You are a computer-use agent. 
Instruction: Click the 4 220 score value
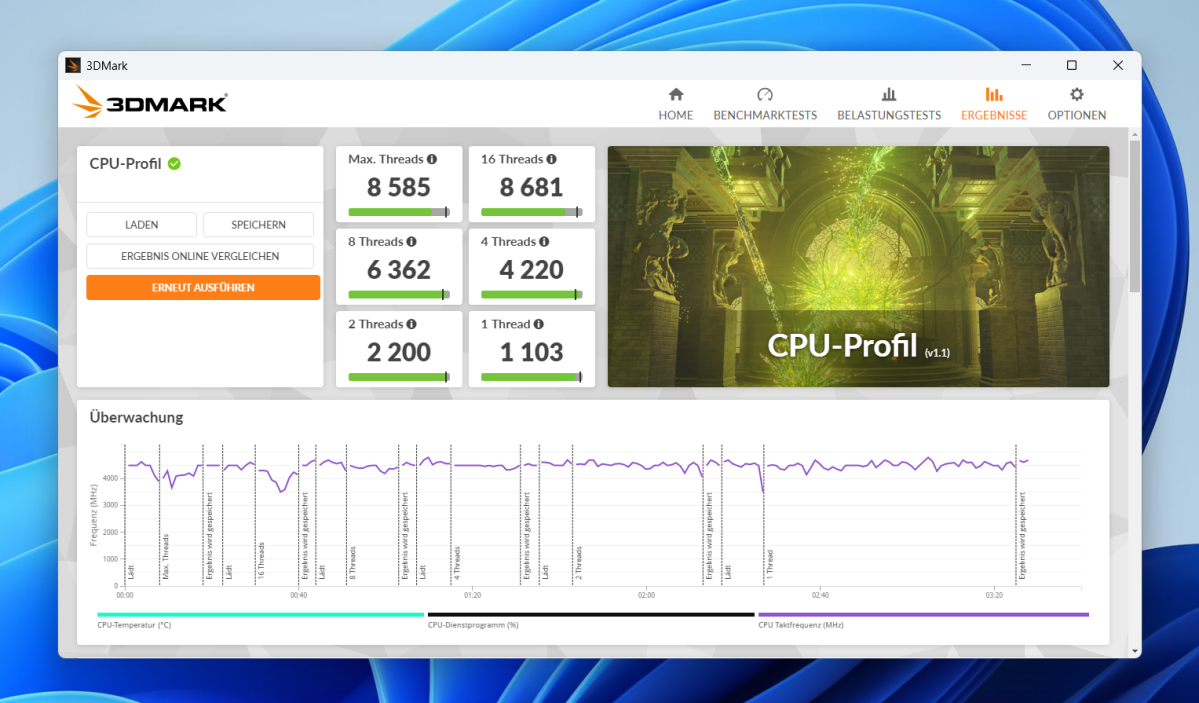[x=531, y=270]
